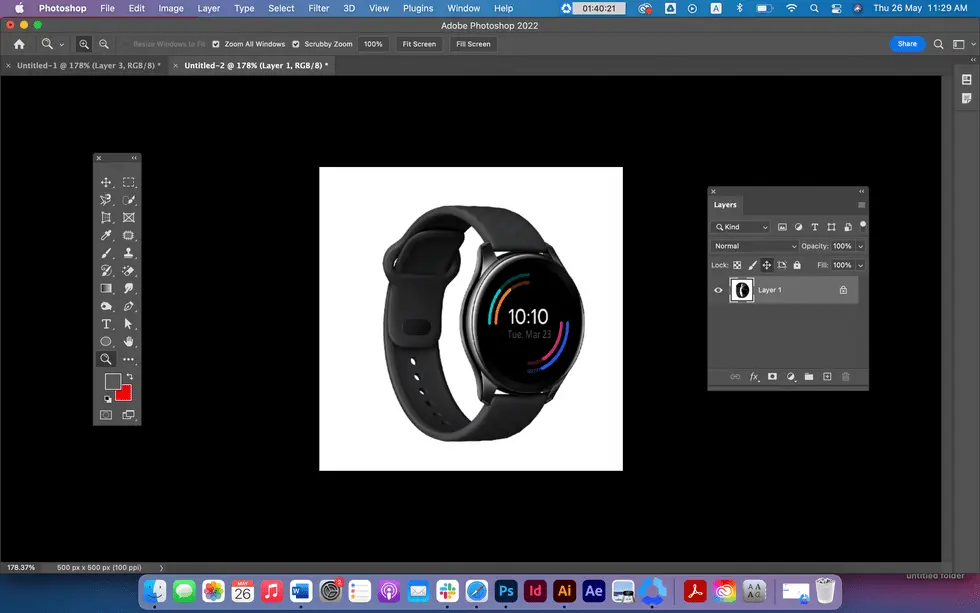Select the Eyedropper tool

105,235
